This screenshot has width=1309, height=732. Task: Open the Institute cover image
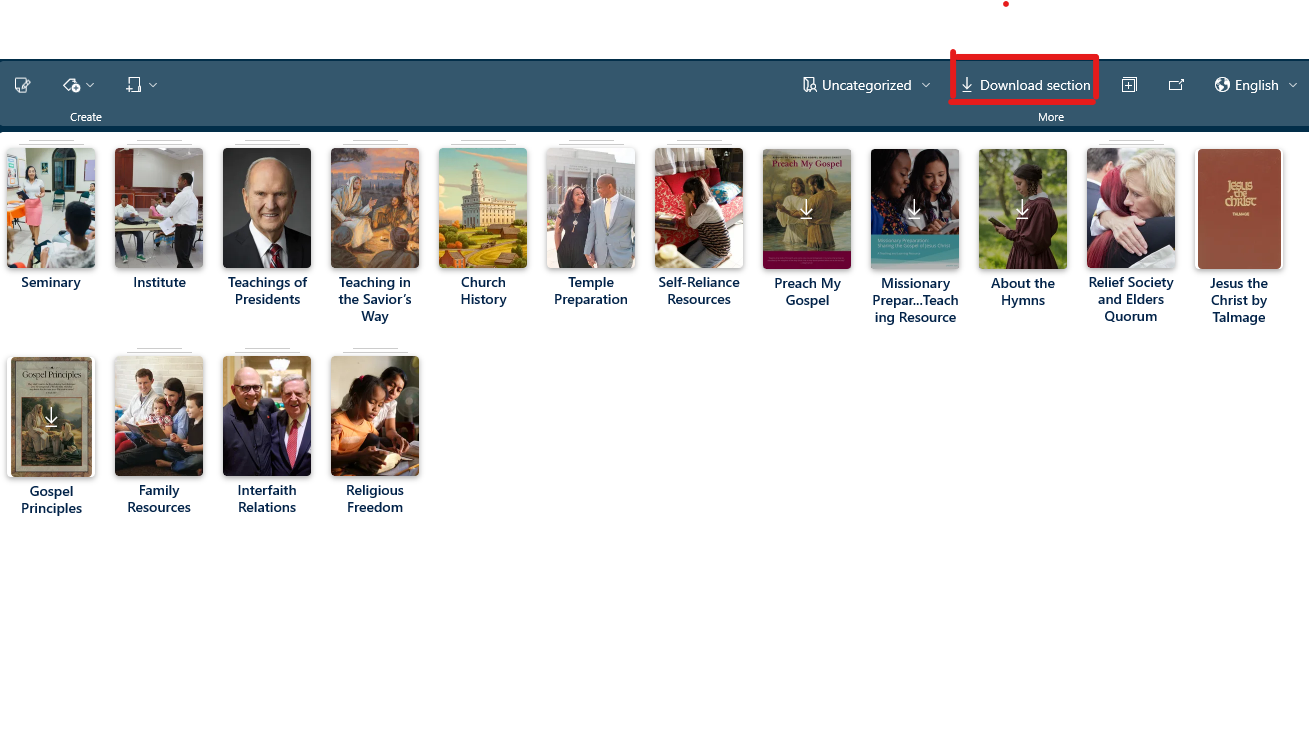[x=159, y=208]
